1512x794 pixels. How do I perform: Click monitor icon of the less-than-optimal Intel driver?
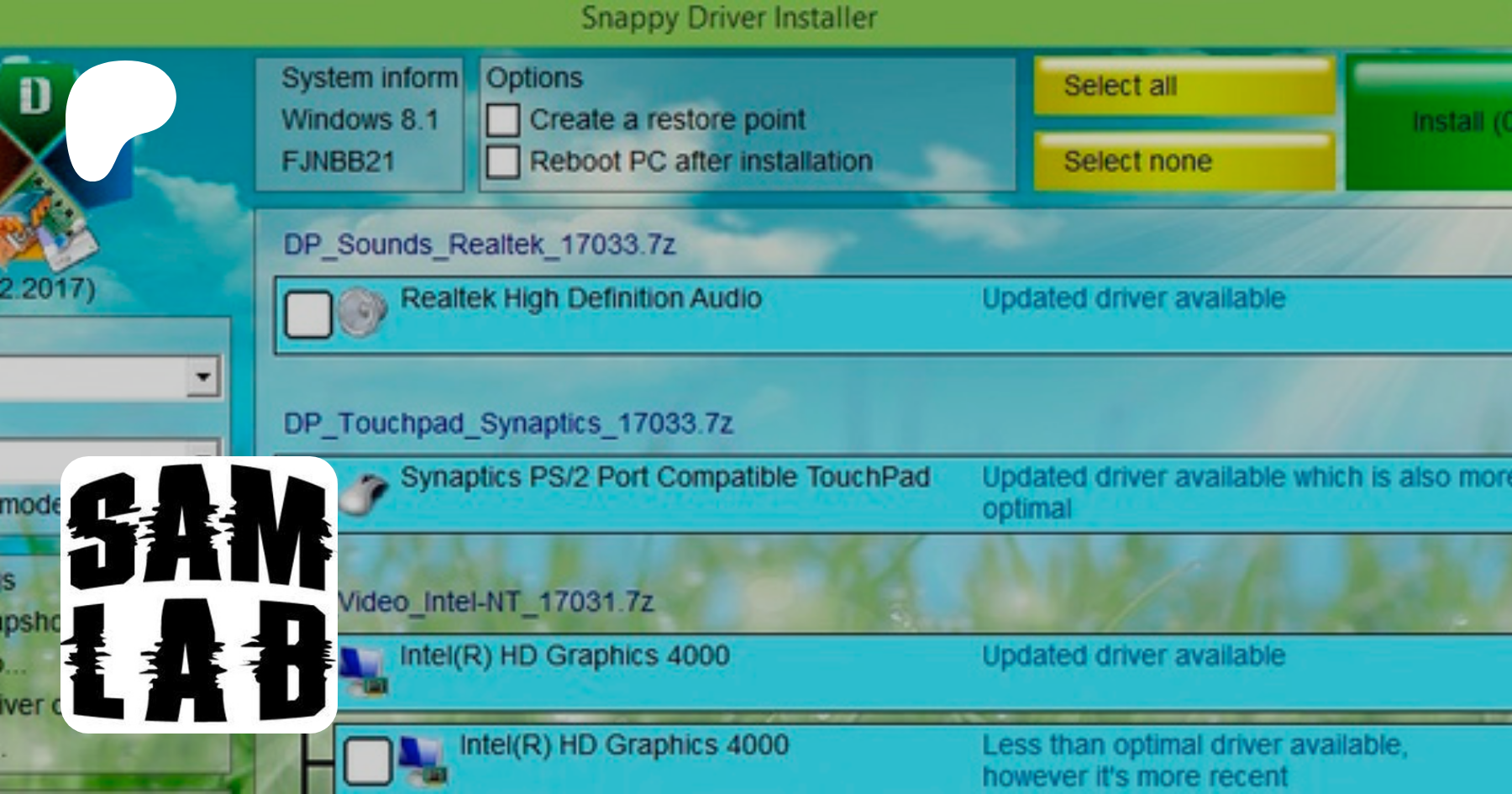(x=423, y=760)
